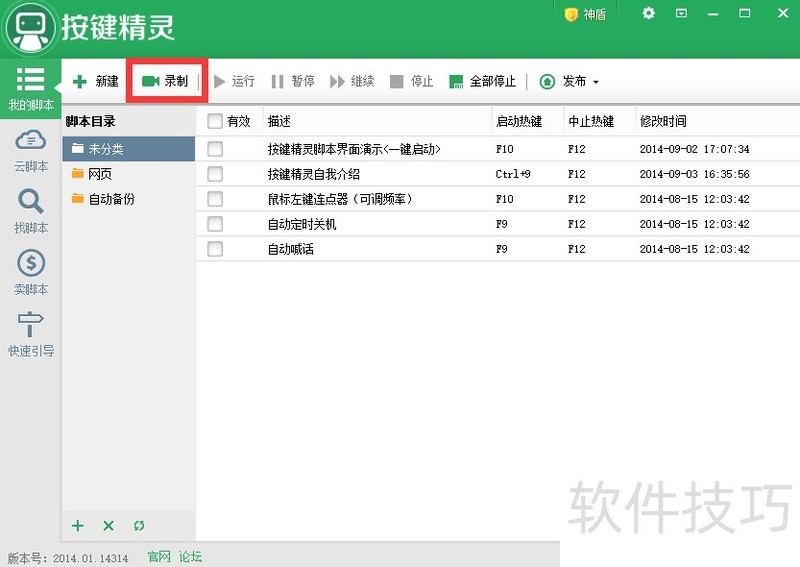Open the title bar dropdown menu icon

click(x=681, y=13)
